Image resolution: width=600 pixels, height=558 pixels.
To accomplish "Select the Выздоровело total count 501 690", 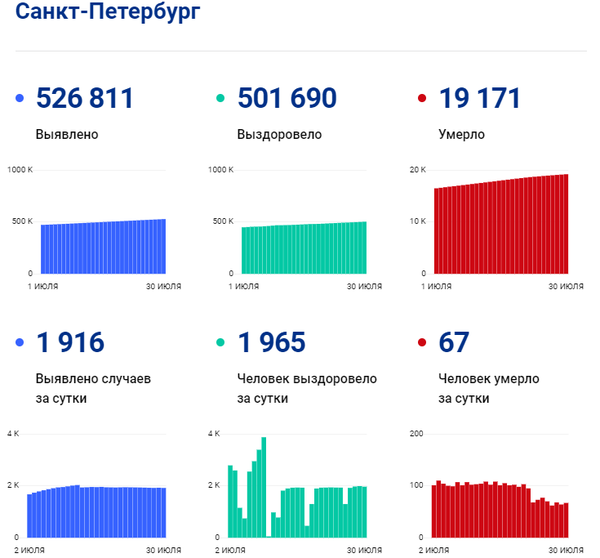I will pos(287,98).
